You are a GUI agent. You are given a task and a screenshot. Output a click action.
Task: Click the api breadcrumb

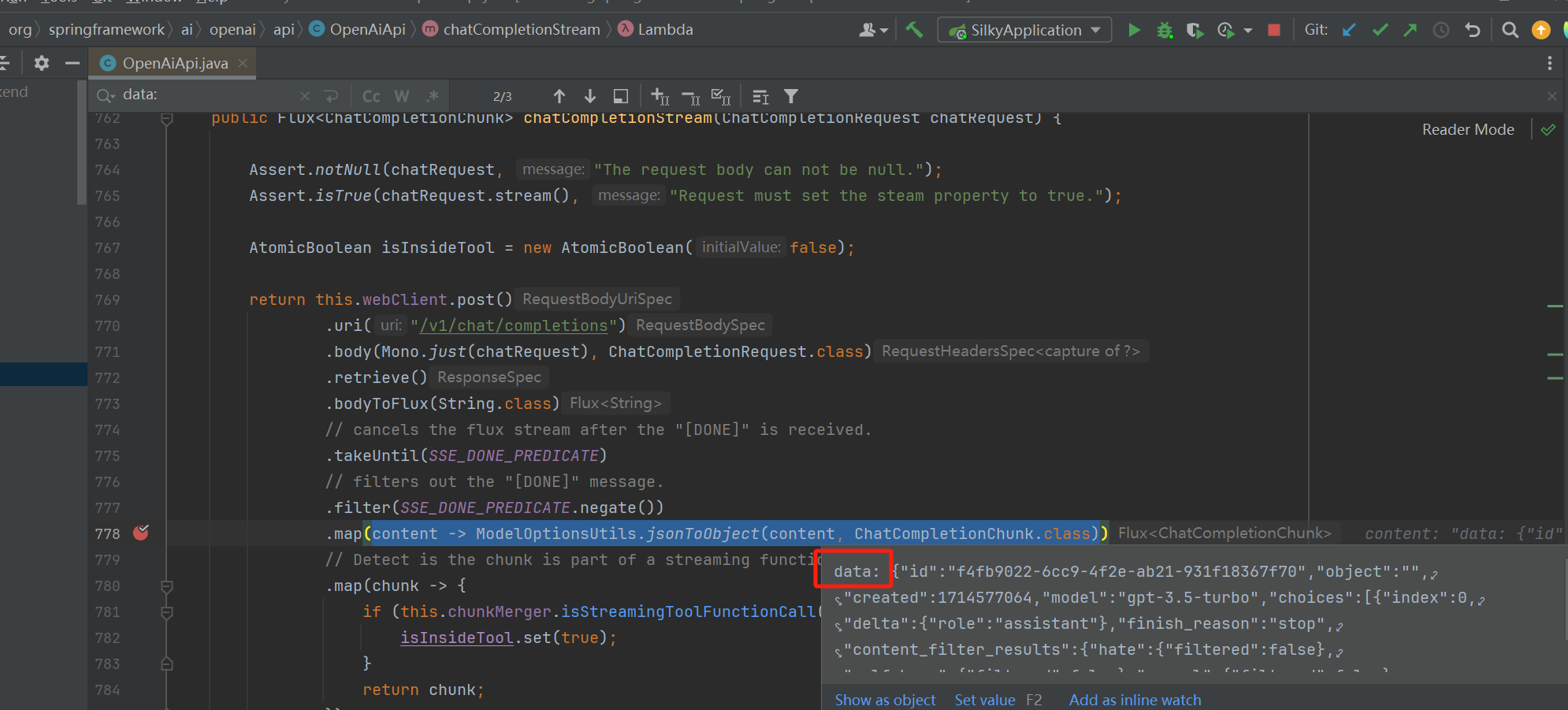pyautogui.click(x=284, y=29)
